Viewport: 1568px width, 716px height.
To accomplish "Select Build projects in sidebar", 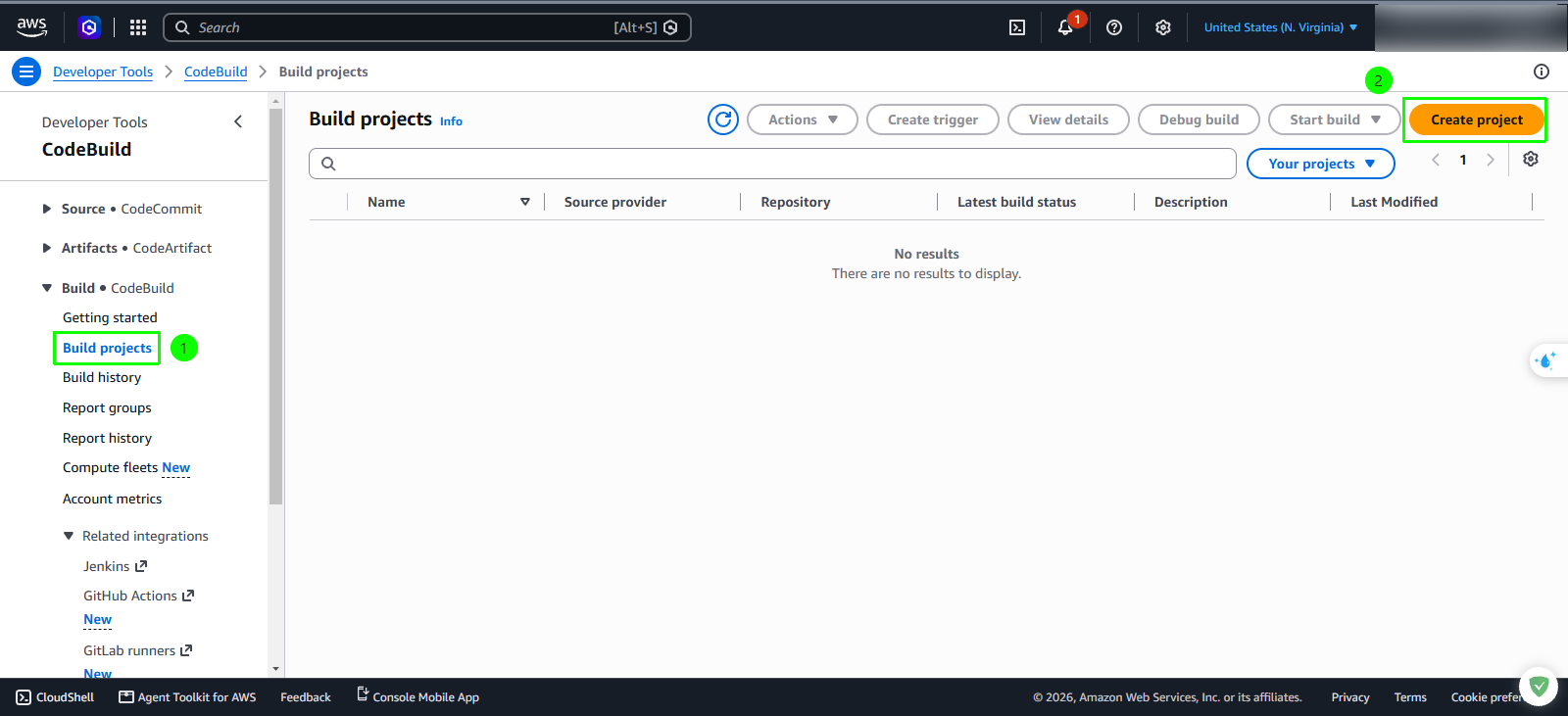I will [107, 348].
